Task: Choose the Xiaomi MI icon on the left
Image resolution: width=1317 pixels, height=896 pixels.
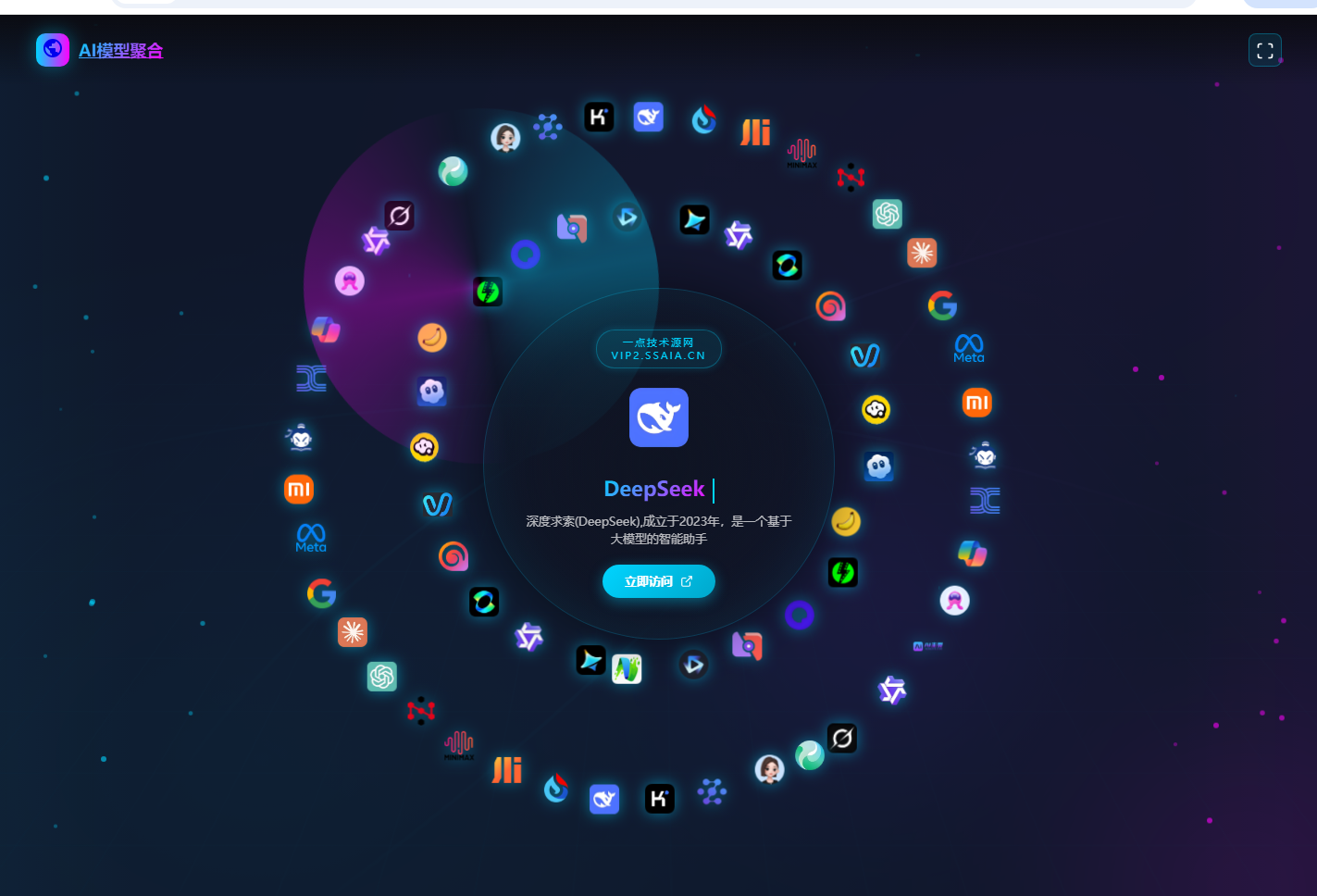Action: pyautogui.click(x=299, y=490)
